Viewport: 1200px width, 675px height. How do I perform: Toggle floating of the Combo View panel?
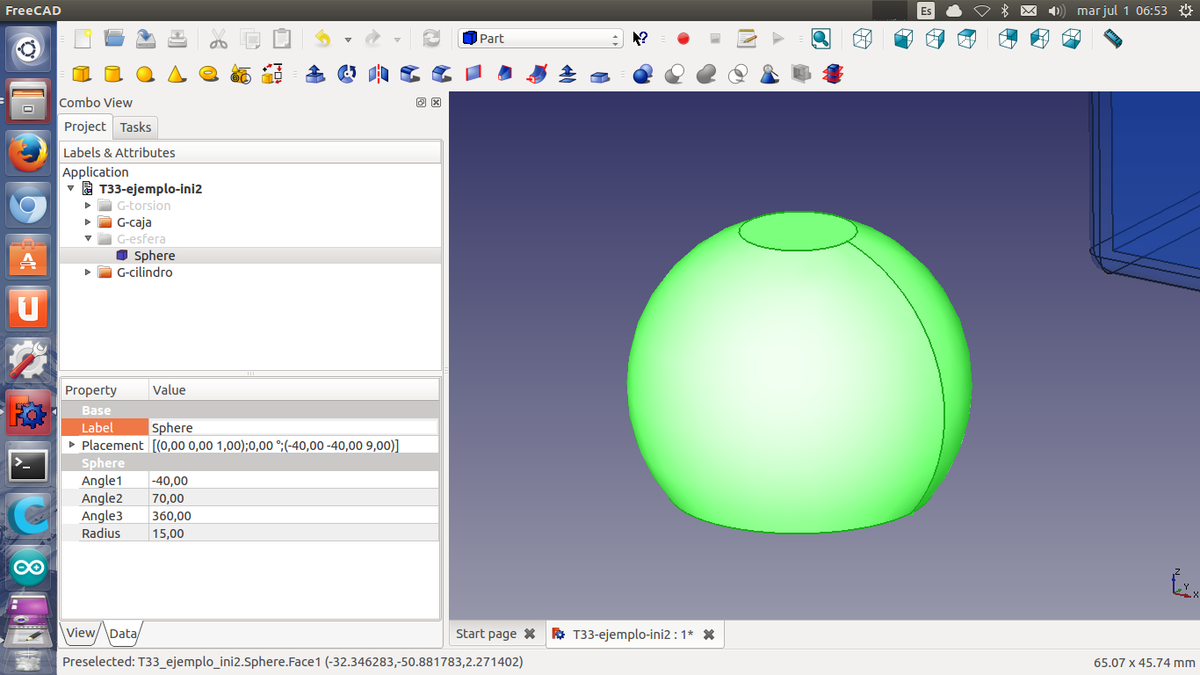(x=421, y=103)
